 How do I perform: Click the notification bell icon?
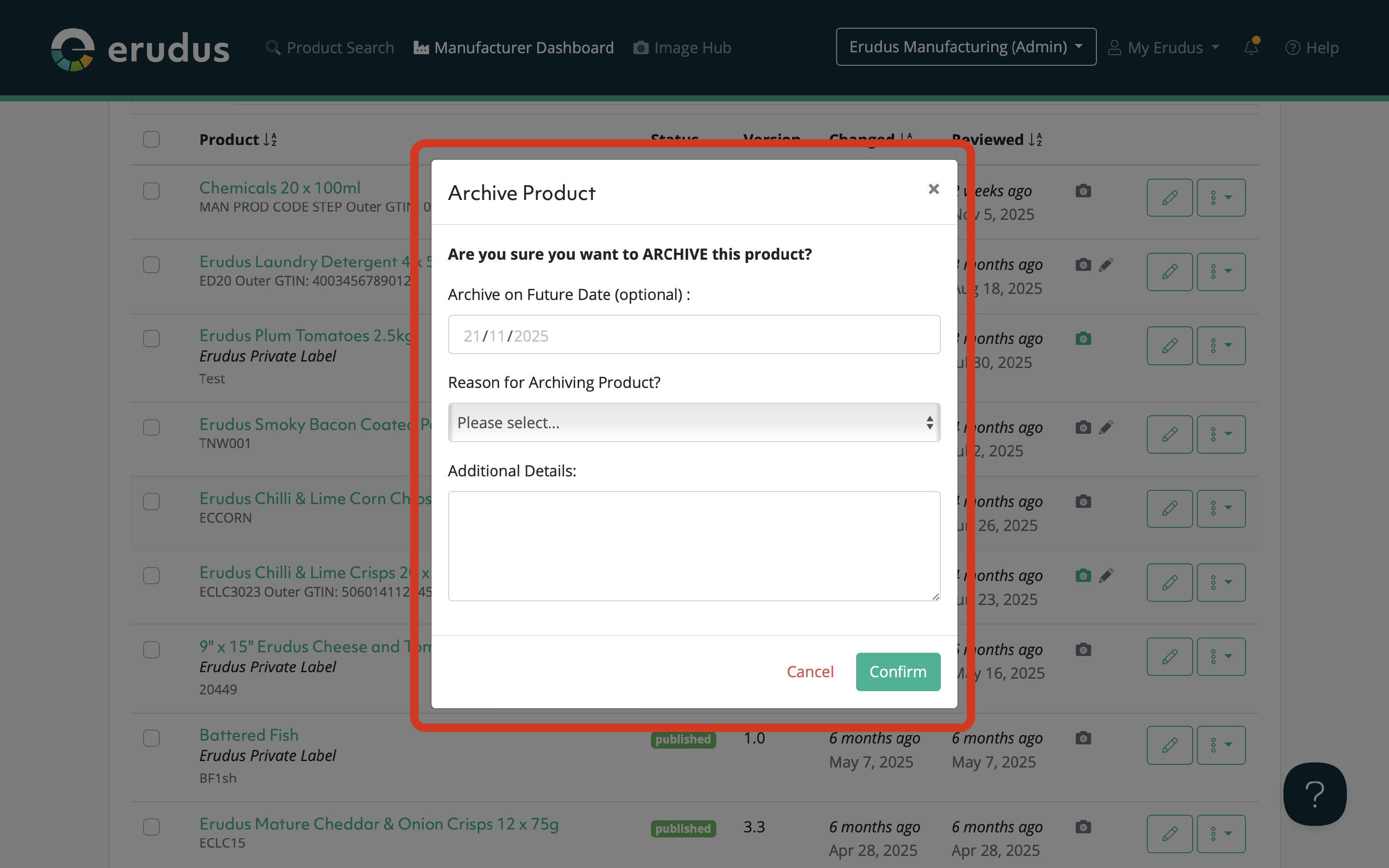tap(1251, 47)
